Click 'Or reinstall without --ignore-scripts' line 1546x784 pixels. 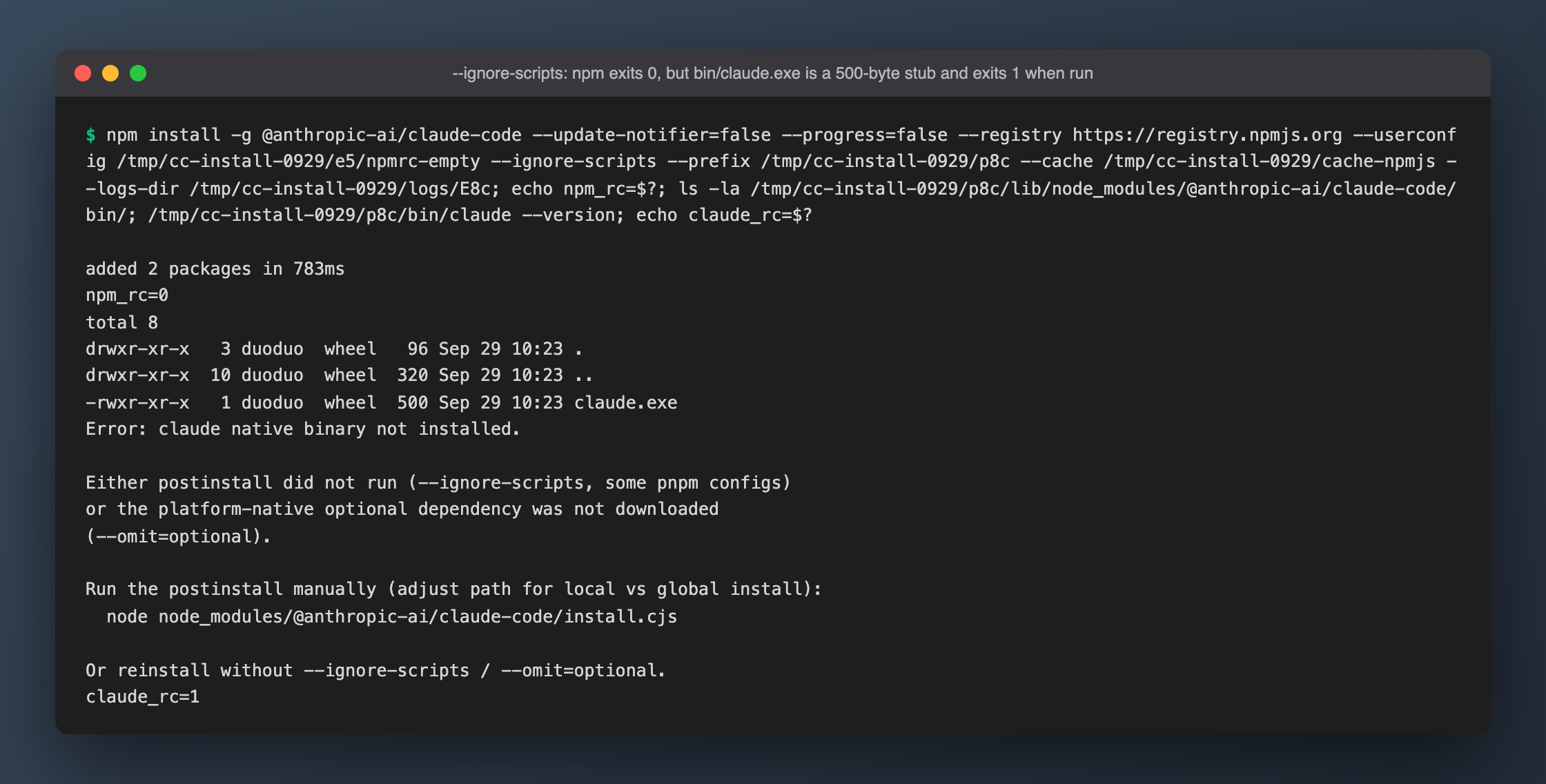tap(375, 670)
